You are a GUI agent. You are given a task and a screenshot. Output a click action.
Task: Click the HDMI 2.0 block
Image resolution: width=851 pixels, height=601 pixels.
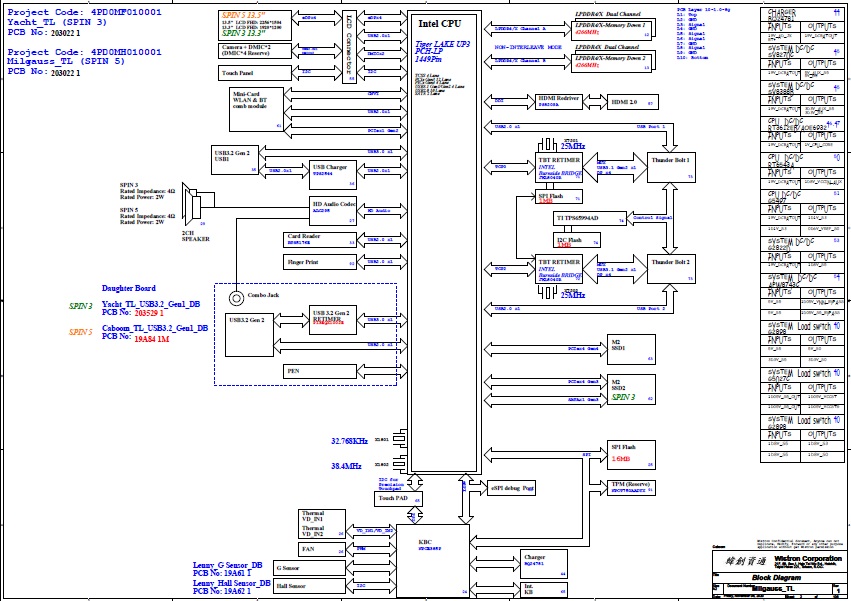pos(633,102)
